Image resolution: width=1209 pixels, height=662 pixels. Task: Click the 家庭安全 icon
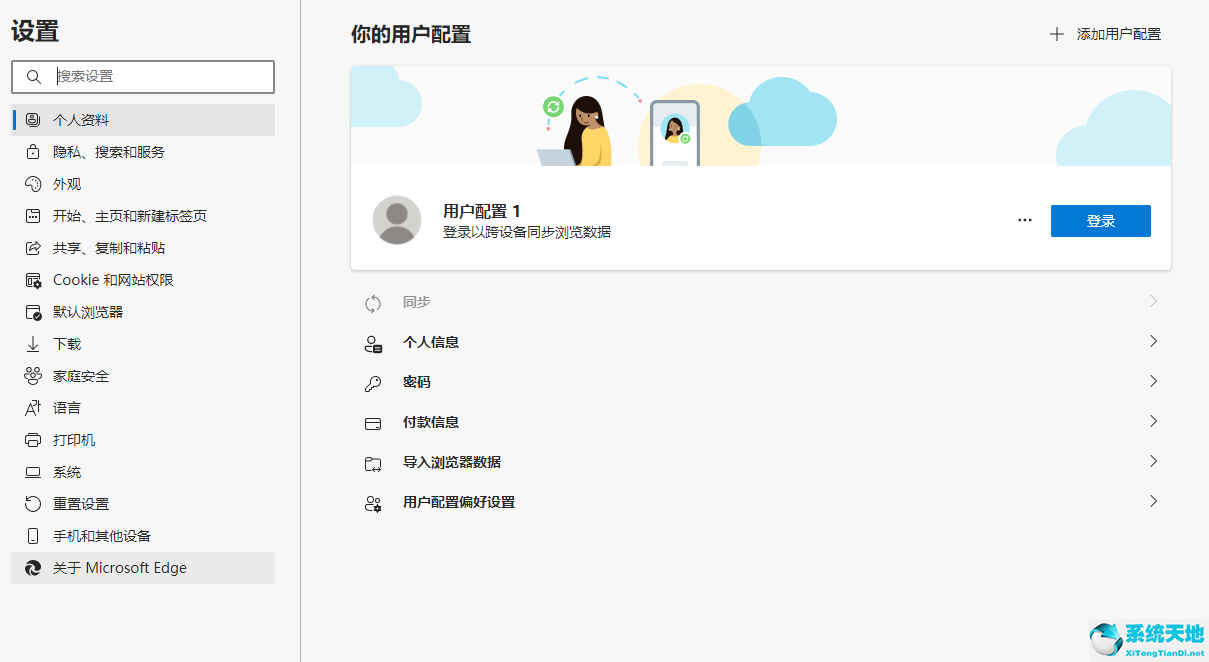click(33, 375)
